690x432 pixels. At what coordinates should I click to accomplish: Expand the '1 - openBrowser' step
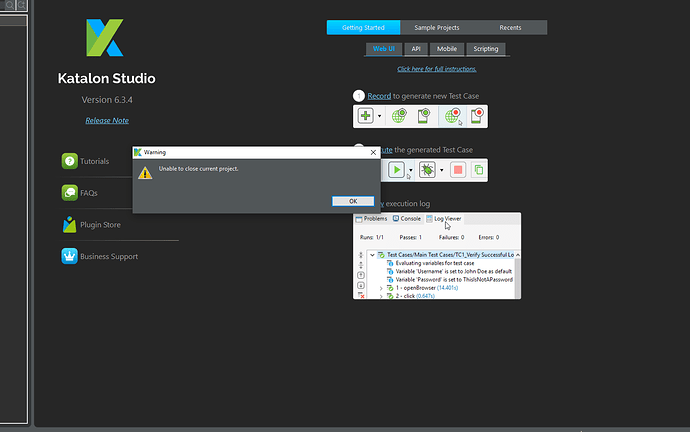pyautogui.click(x=381, y=288)
